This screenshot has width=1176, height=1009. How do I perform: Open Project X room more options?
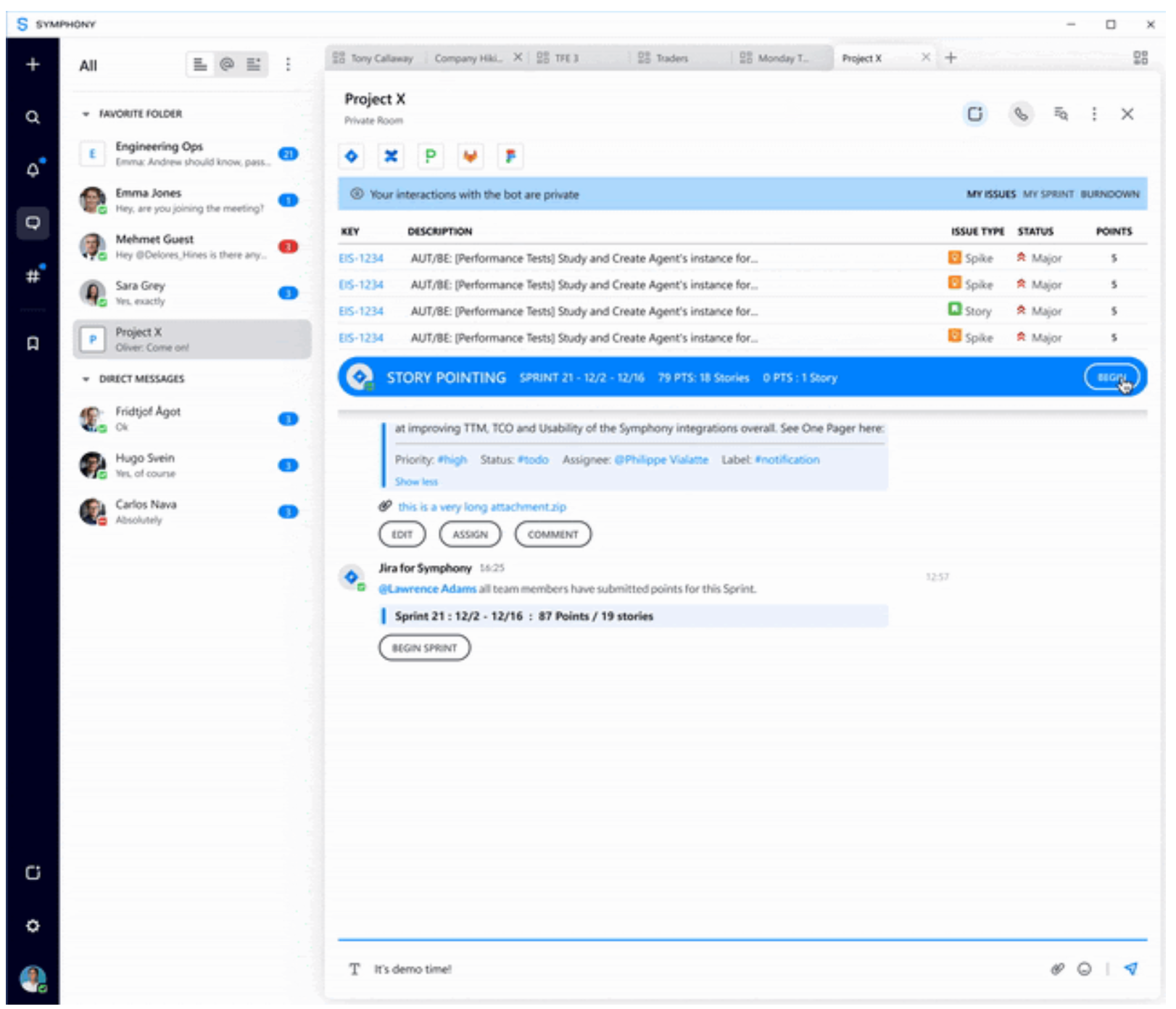pyautogui.click(x=1095, y=114)
